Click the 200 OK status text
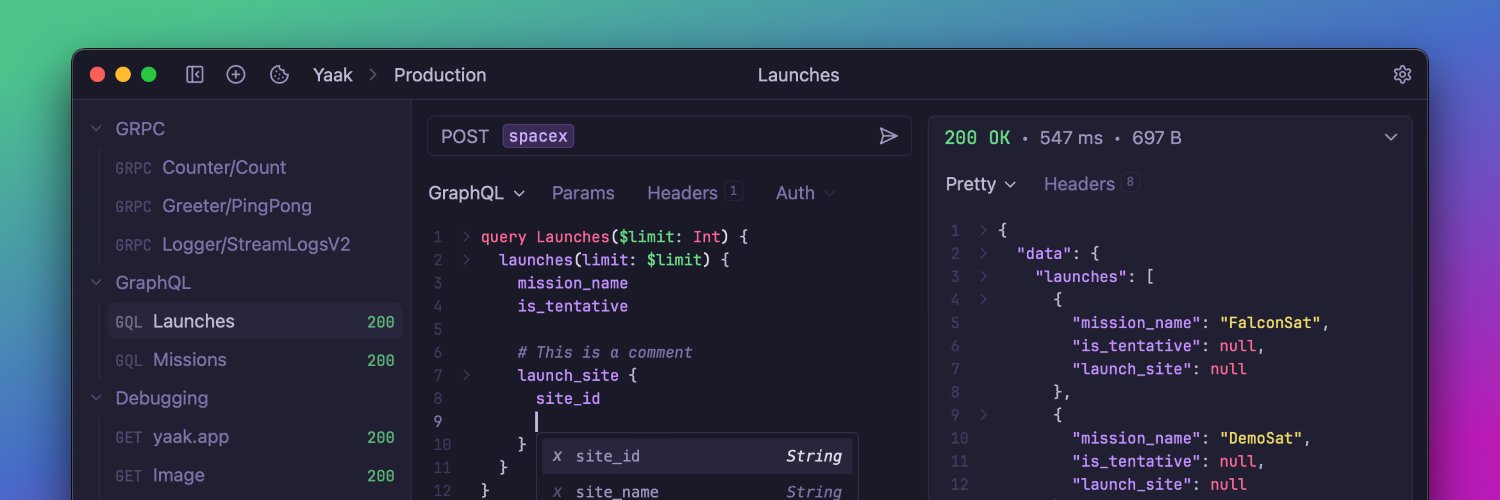This screenshot has width=1500, height=500. pos(977,137)
